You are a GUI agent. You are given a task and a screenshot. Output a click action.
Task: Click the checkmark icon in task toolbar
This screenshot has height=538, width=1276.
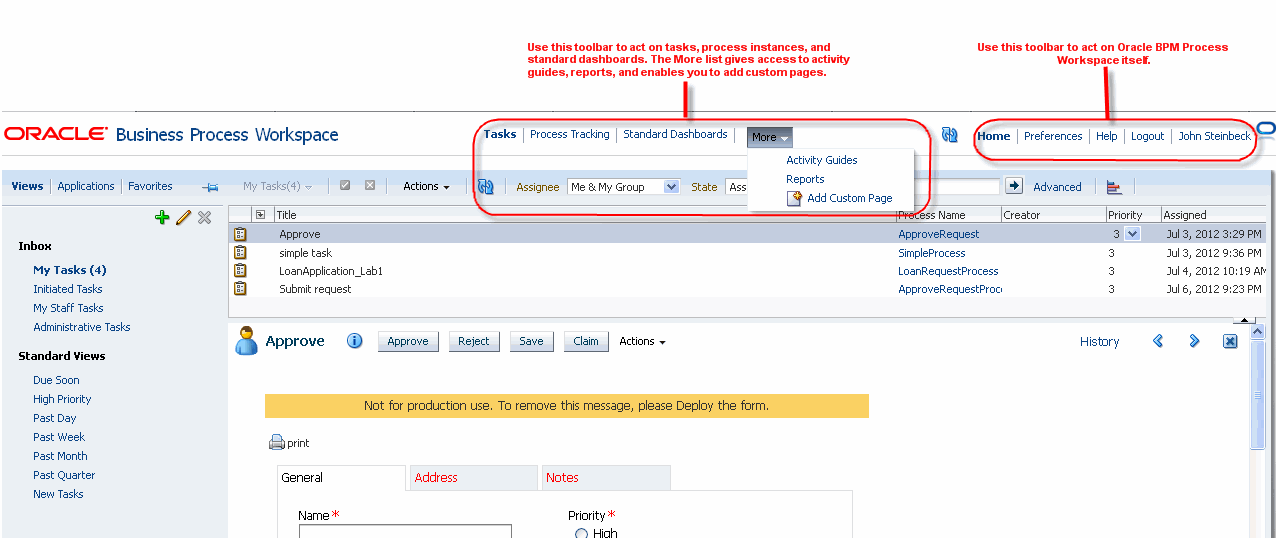(345, 186)
